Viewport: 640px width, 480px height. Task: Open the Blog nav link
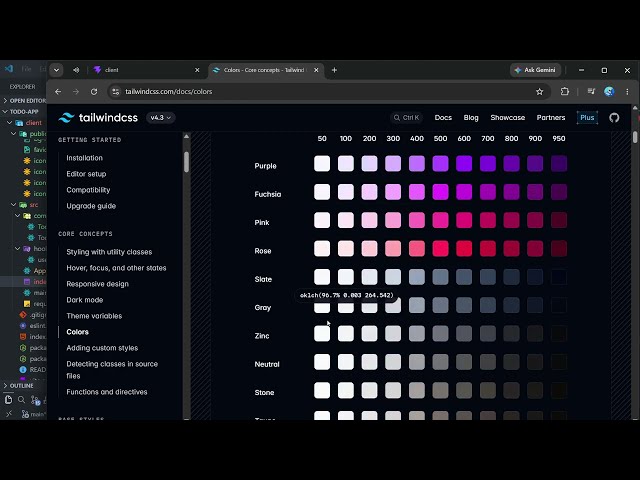tap(471, 118)
